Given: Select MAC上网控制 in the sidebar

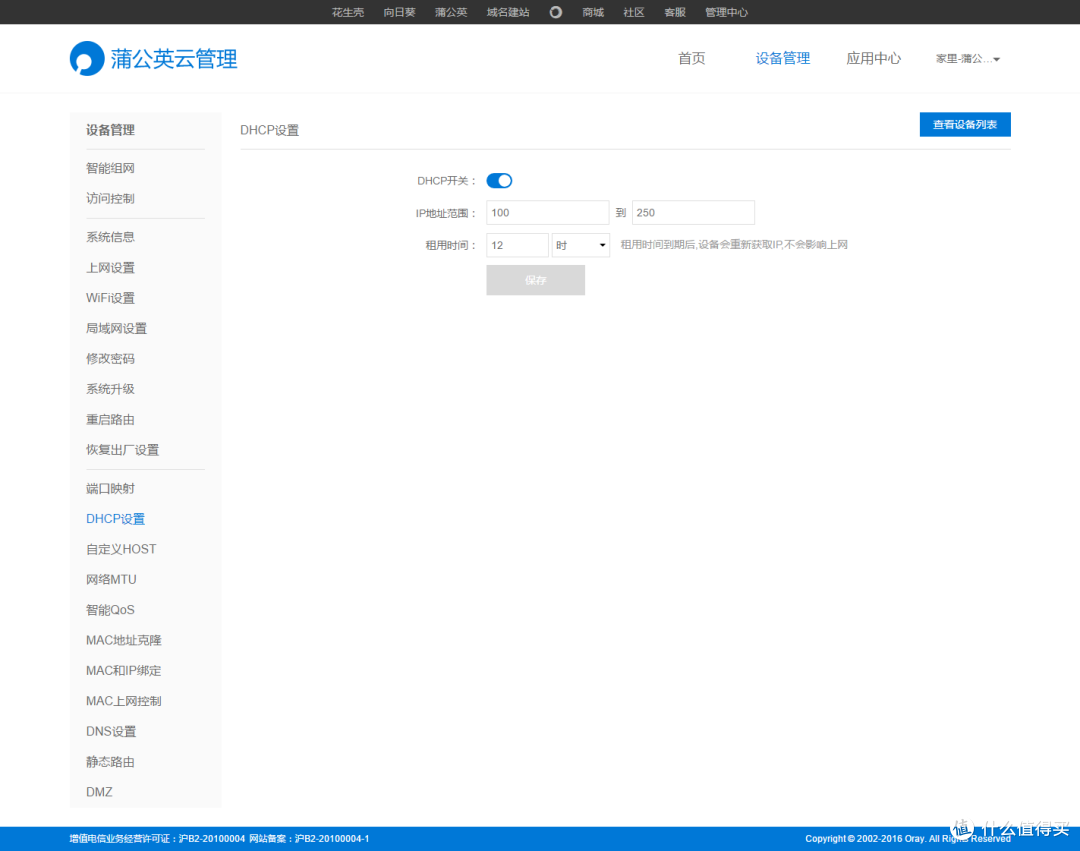Looking at the screenshot, I should coord(123,701).
